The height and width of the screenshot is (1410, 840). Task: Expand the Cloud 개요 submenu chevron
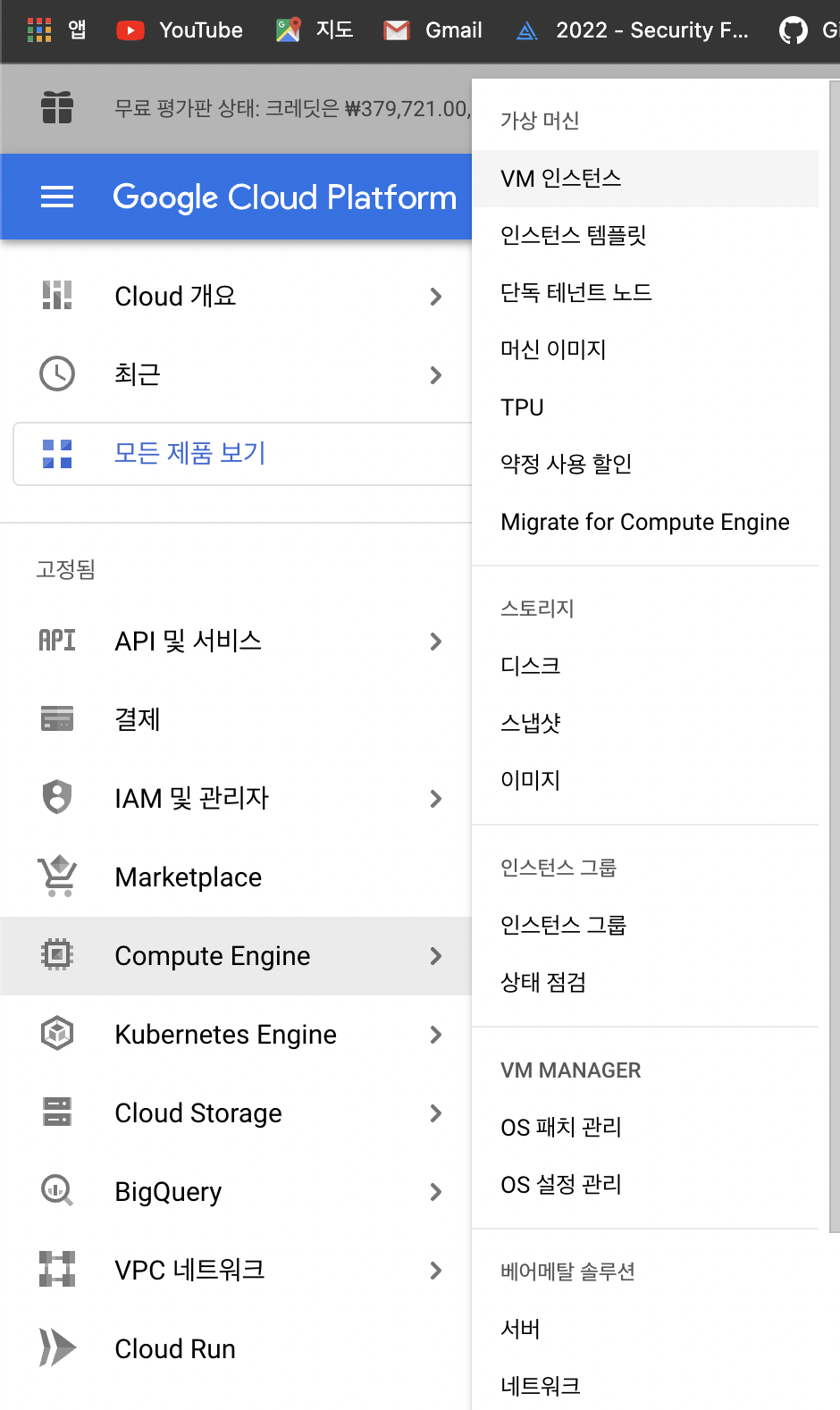point(436,297)
